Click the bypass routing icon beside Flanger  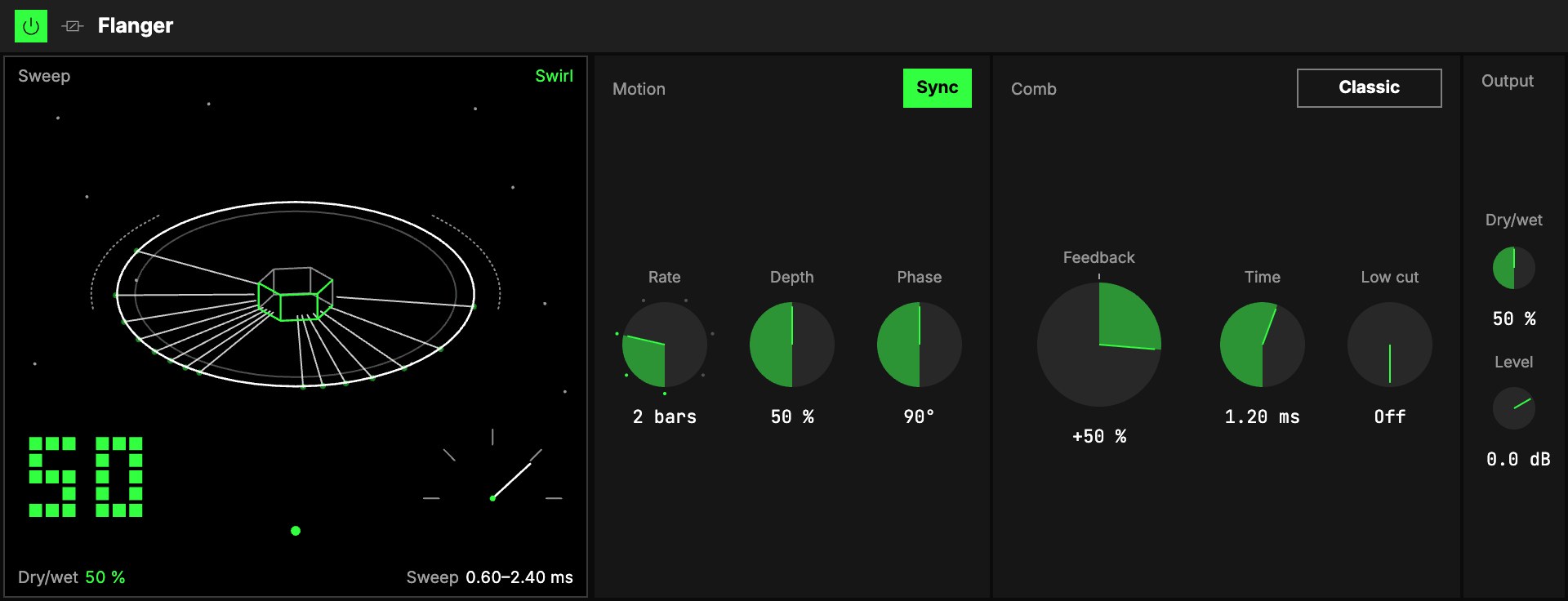pos(73,26)
